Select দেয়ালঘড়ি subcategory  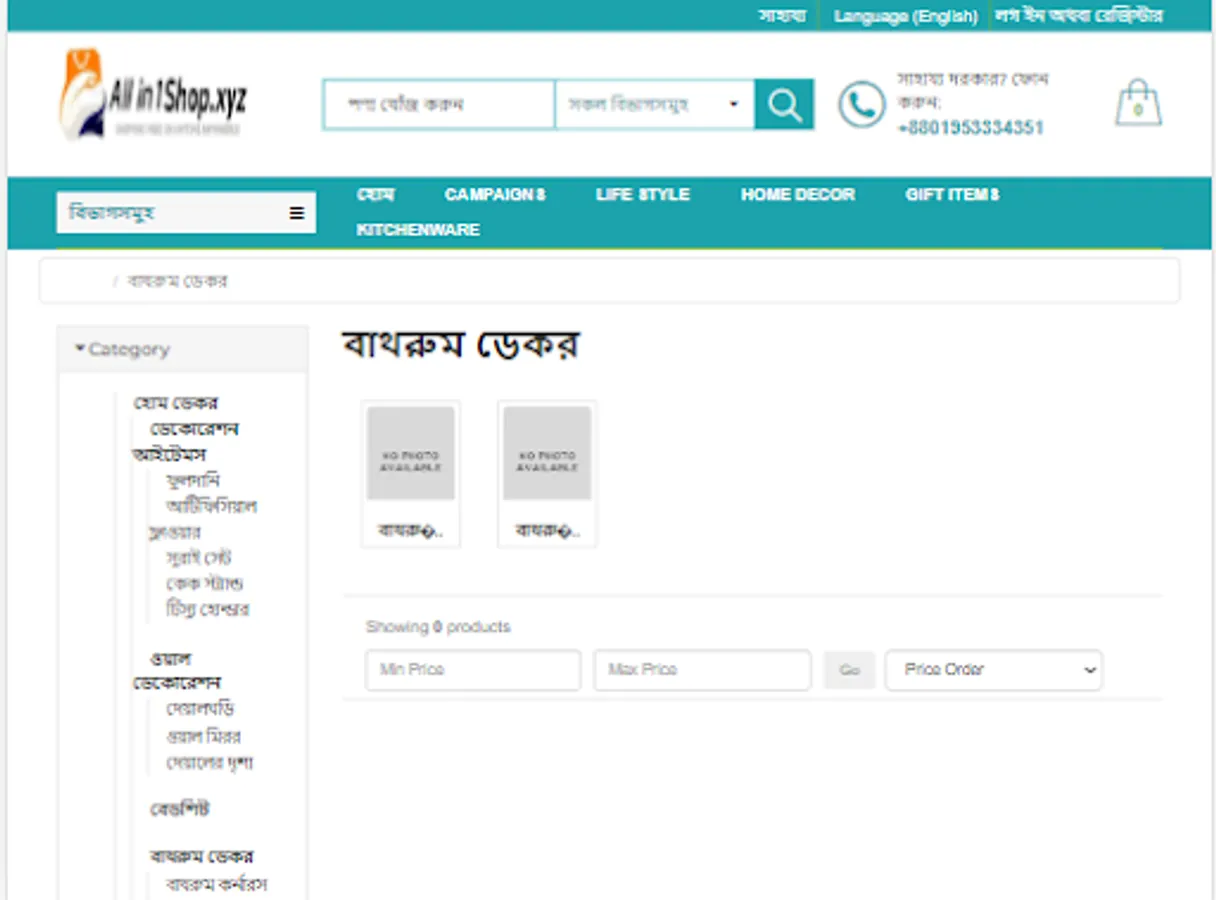(x=201, y=709)
